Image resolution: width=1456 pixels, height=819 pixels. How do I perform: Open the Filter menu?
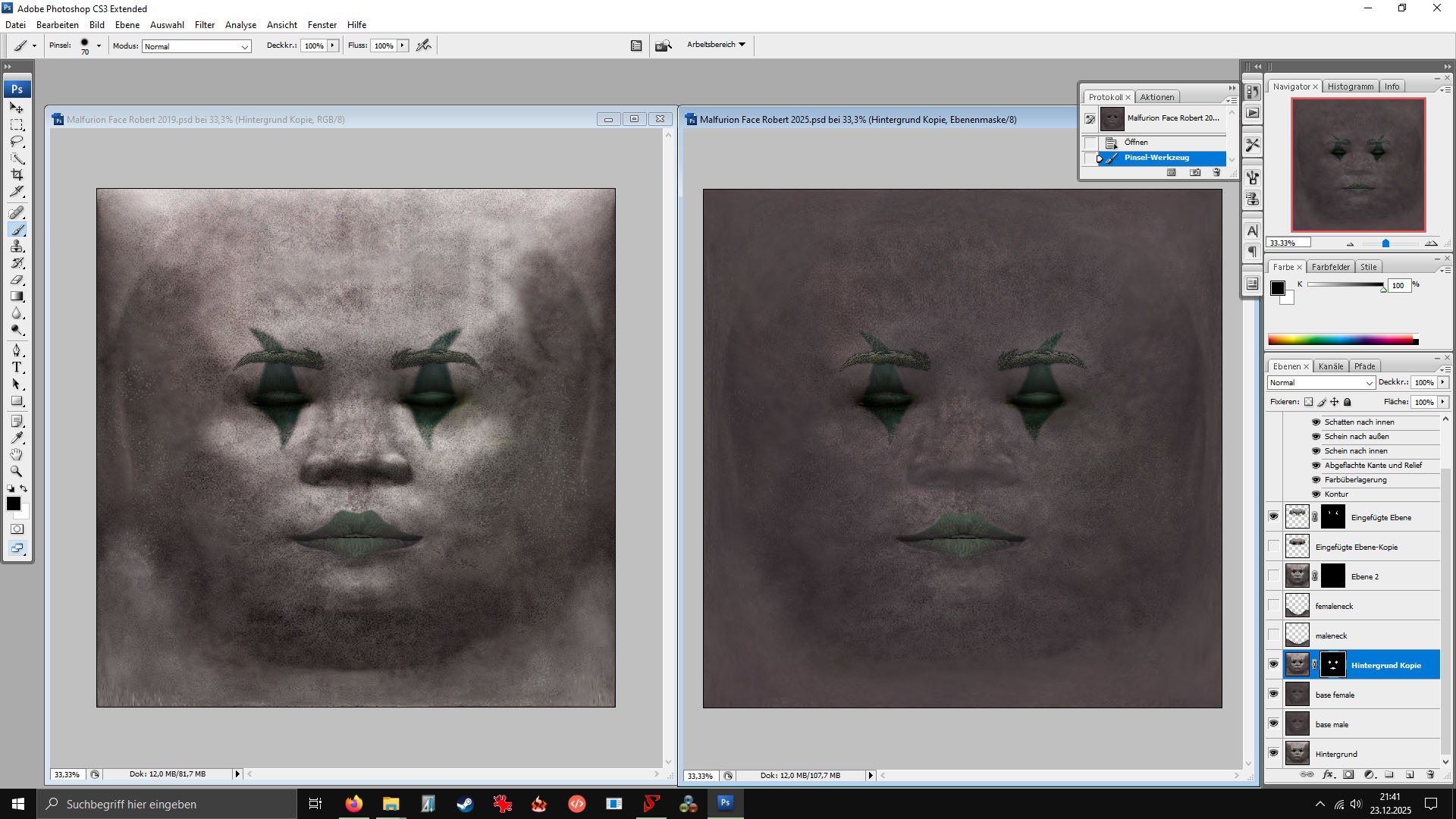point(204,25)
